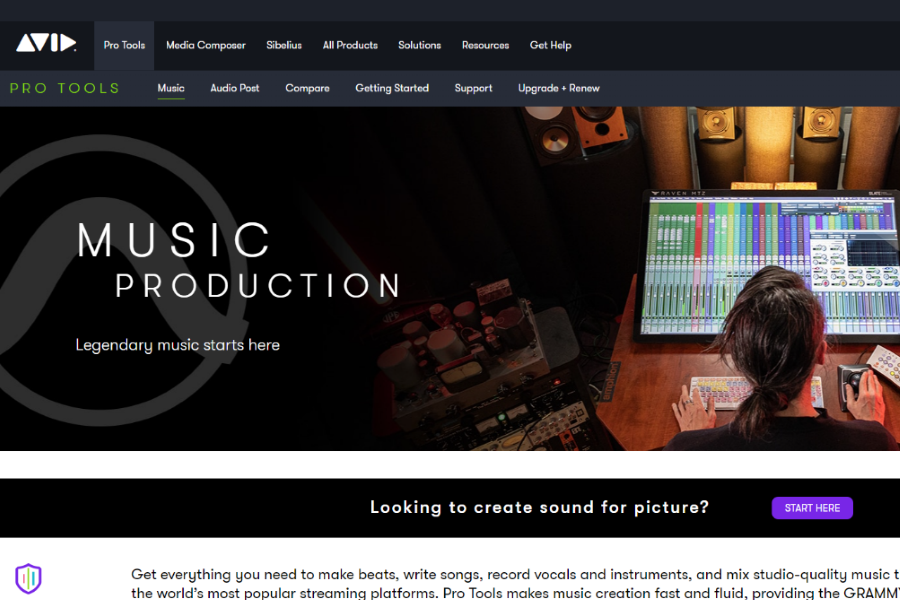Click the shield equalizer icon
This screenshot has height=600, width=900.
click(28, 578)
